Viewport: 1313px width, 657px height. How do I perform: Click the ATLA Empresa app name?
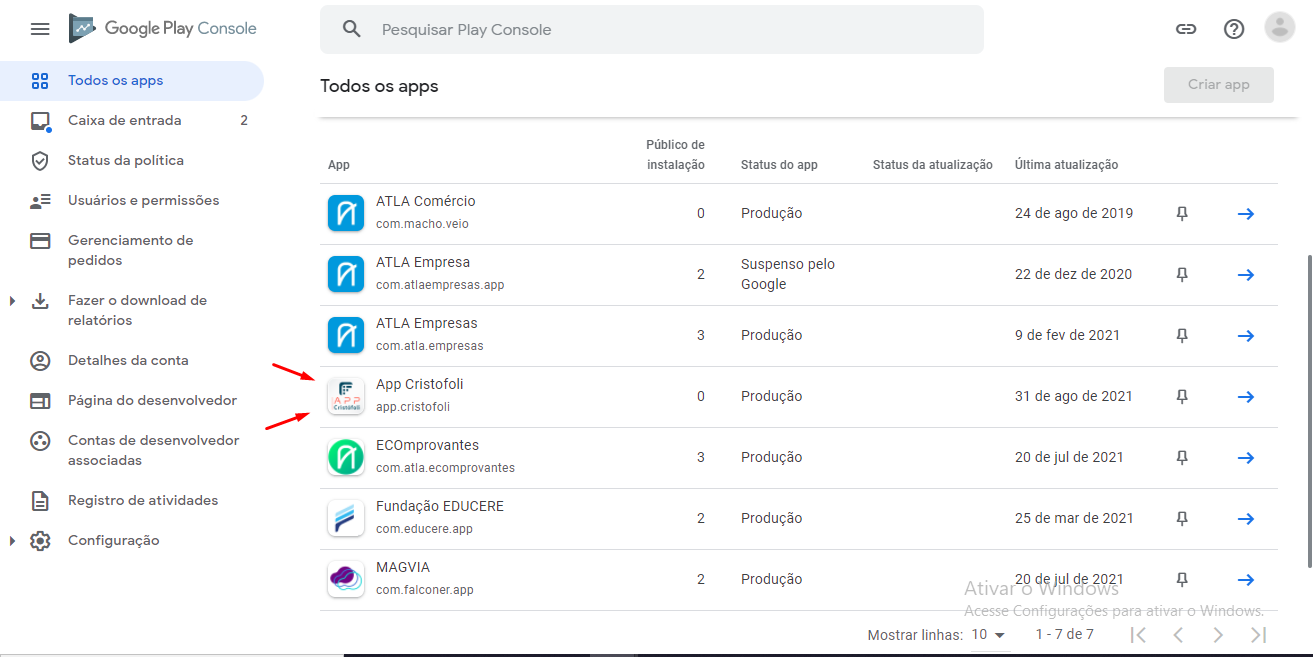click(x=423, y=262)
